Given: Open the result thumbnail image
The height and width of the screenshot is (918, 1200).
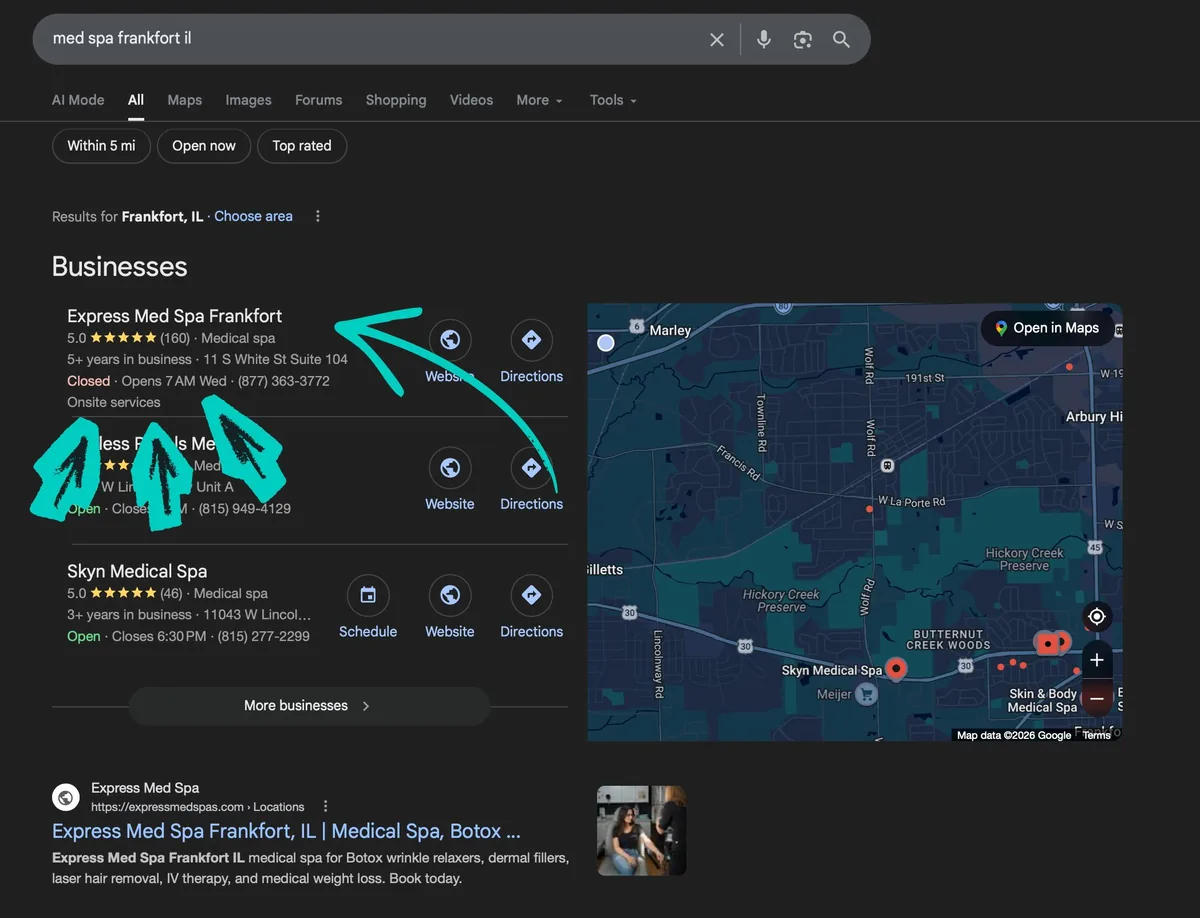Looking at the screenshot, I should [x=642, y=830].
